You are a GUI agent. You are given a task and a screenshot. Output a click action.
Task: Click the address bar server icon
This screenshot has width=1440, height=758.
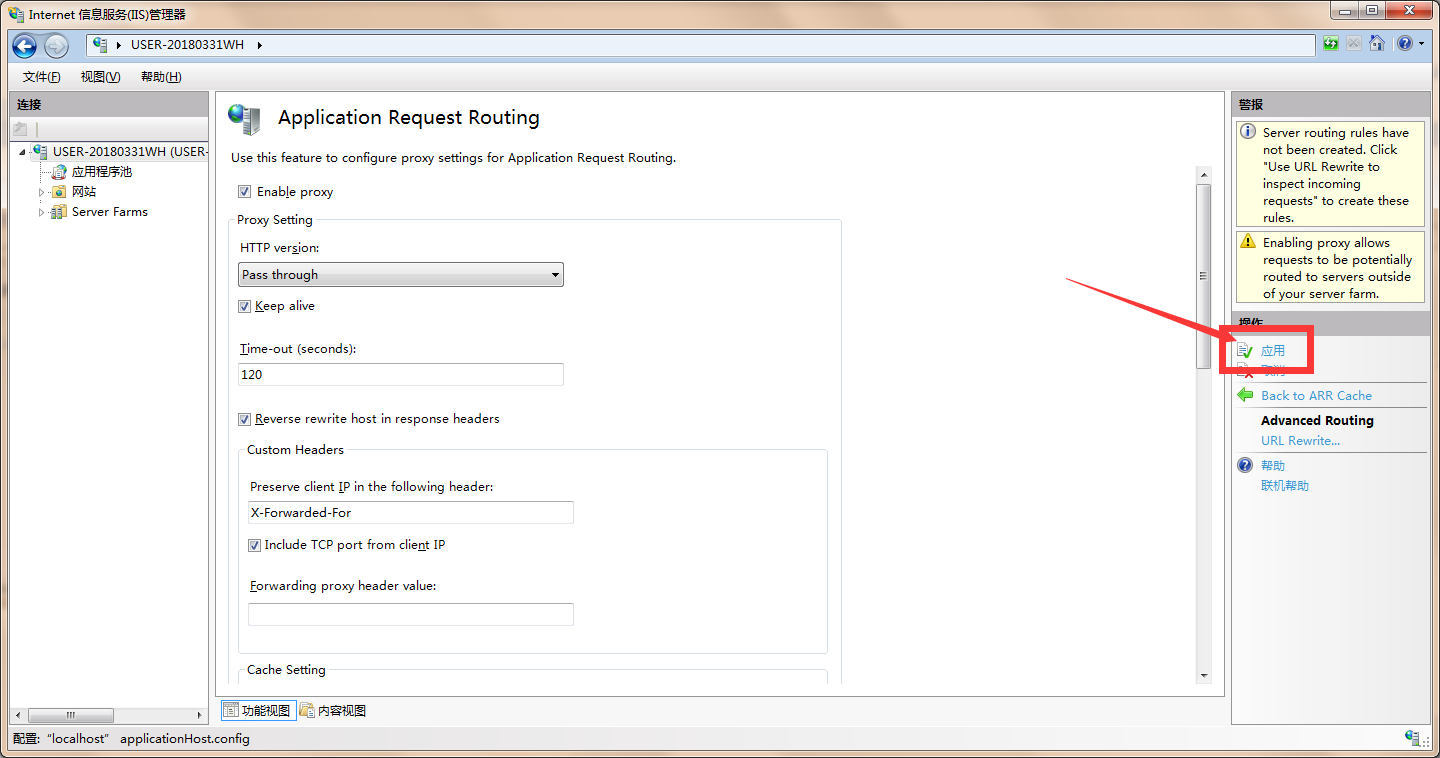(100, 45)
